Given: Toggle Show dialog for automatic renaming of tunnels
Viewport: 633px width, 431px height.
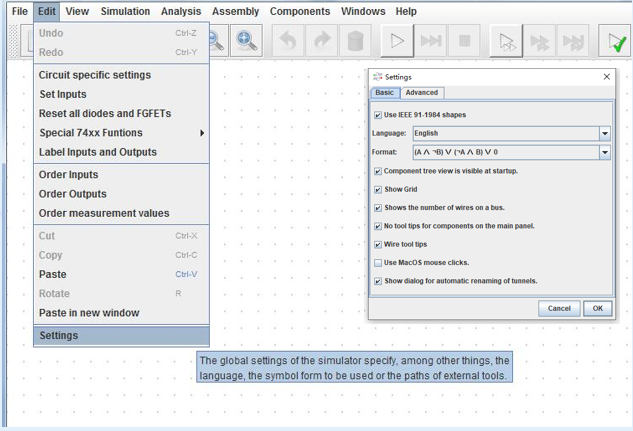Looking at the screenshot, I should click(x=378, y=281).
